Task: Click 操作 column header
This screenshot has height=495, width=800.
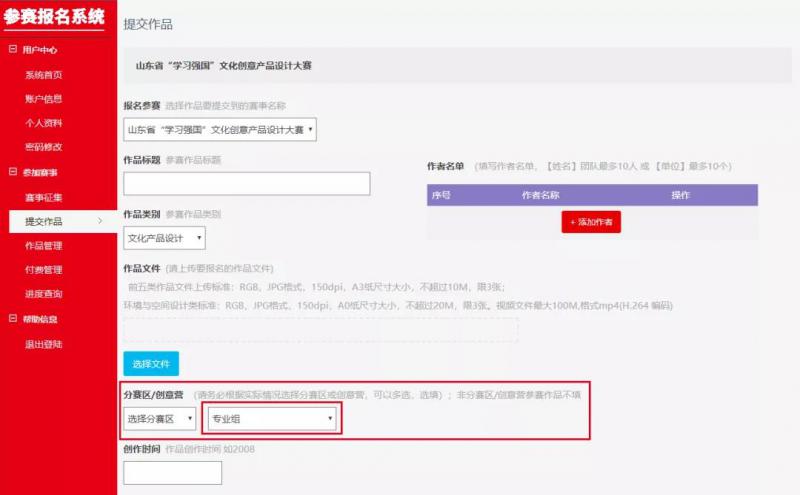Action: pyautogui.click(x=681, y=195)
